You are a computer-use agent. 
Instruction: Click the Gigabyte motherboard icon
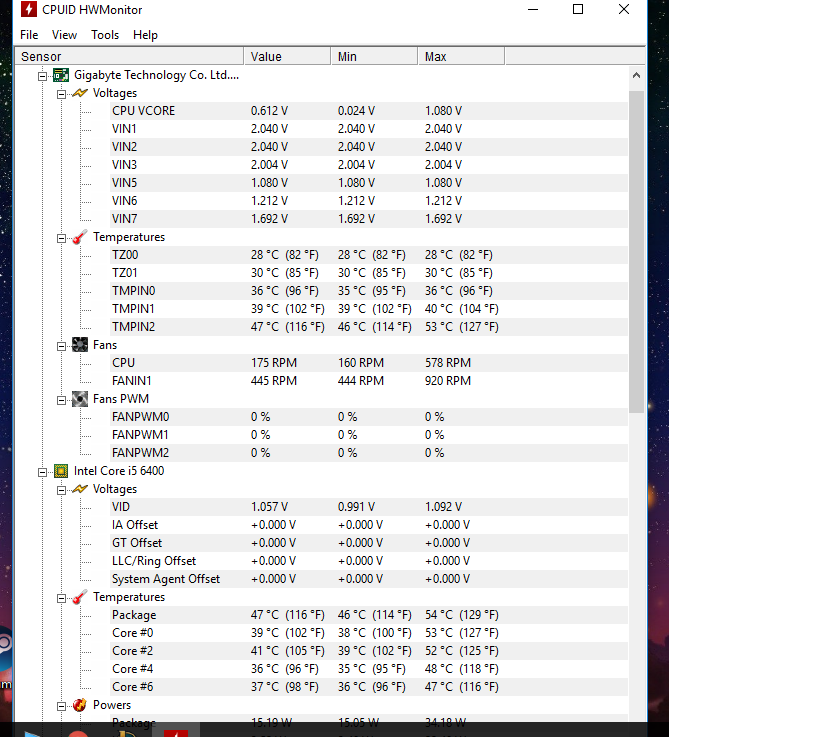tap(61, 75)
